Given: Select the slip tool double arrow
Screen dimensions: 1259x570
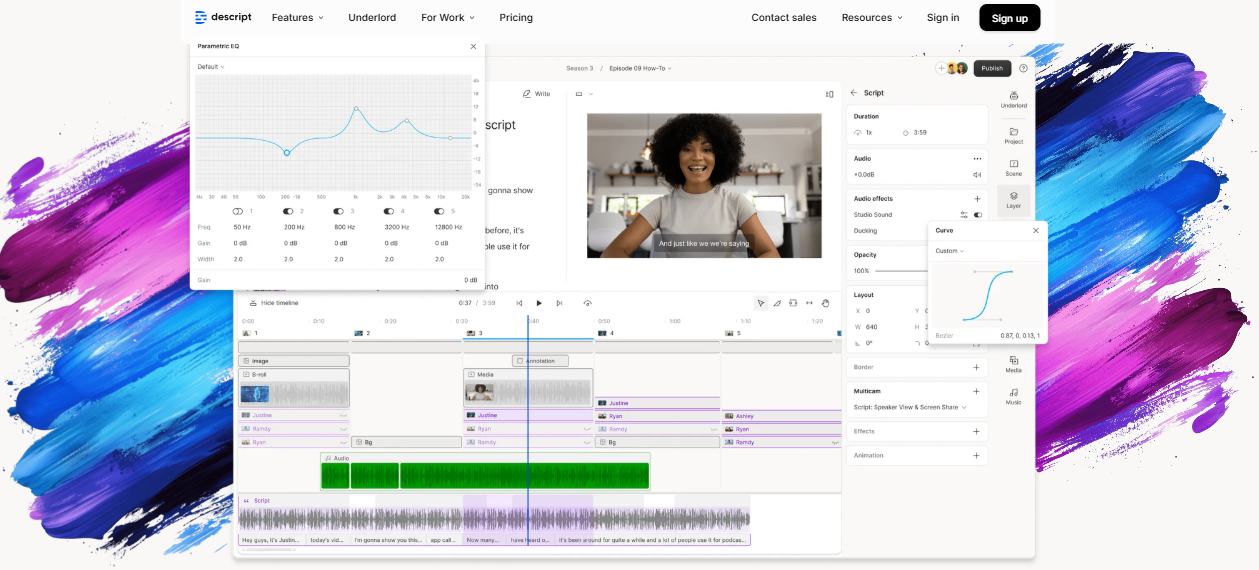Looking at the screenshot, I should pyautogui.click(x=809, y=303).
